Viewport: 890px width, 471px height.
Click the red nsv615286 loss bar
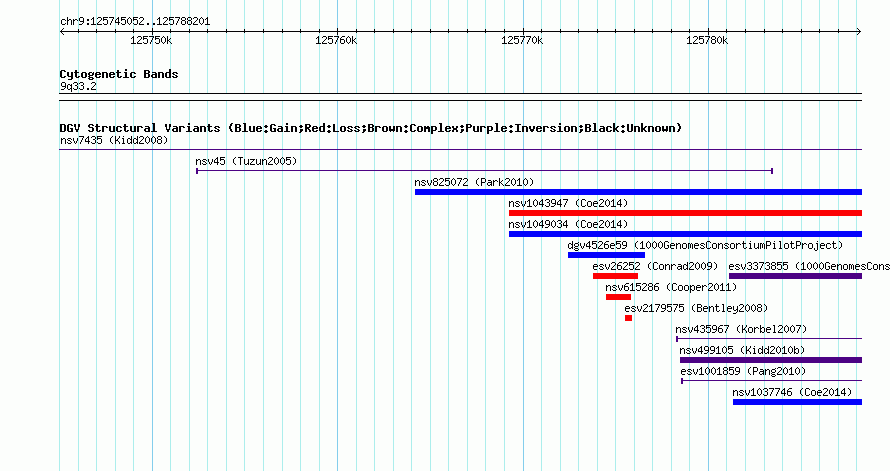click(x=619, y=297)
